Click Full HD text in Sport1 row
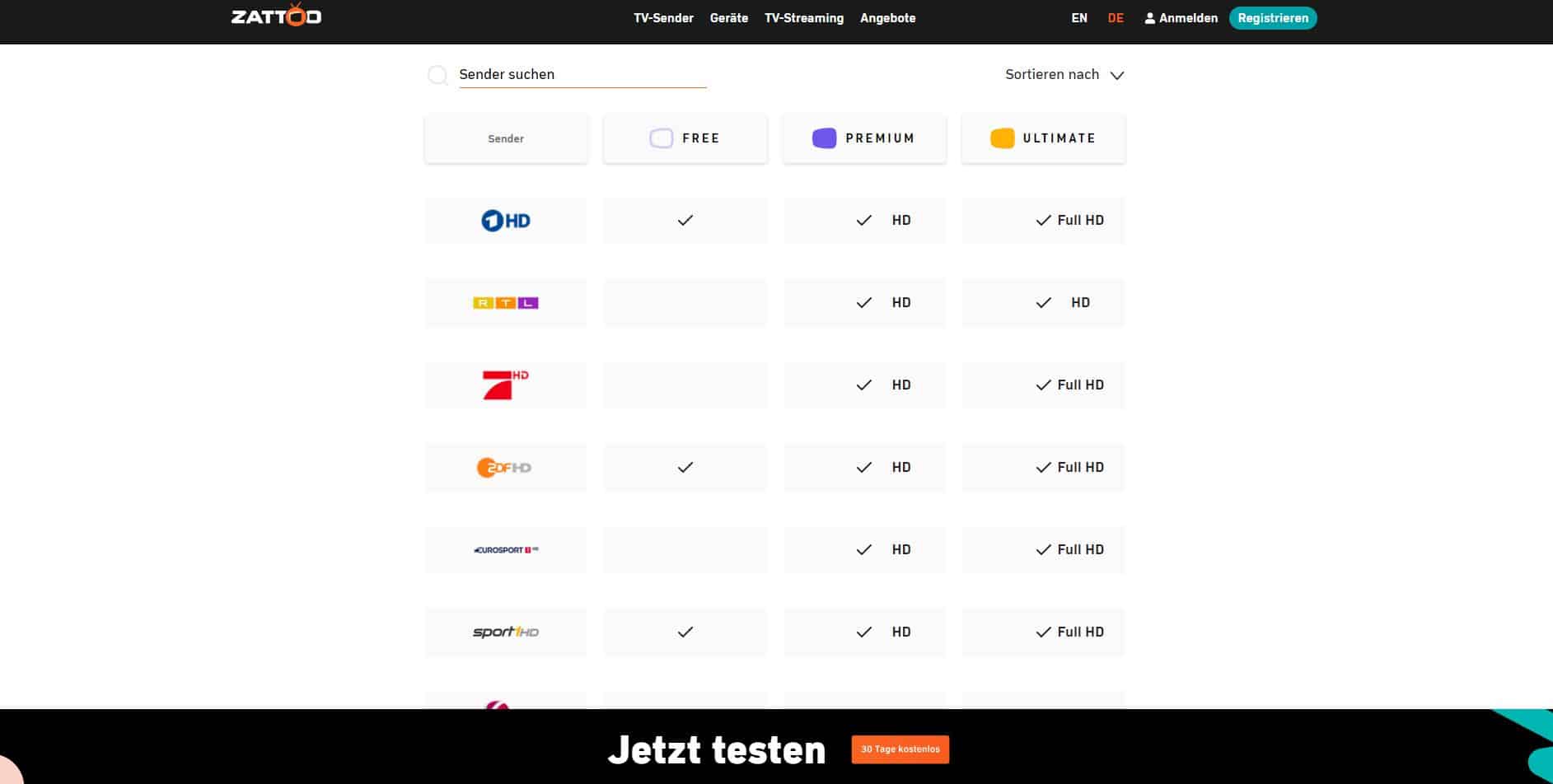Viewport: 1553px width, 784px height. (x=1081, y=632)
